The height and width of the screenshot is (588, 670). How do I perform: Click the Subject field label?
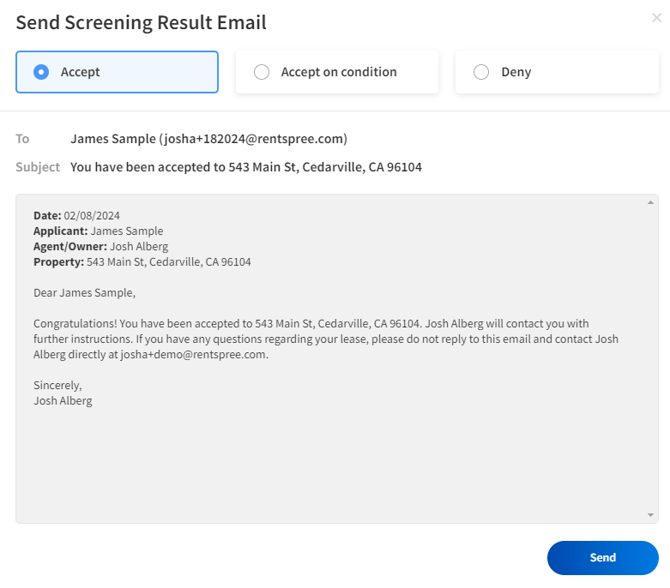38,167
